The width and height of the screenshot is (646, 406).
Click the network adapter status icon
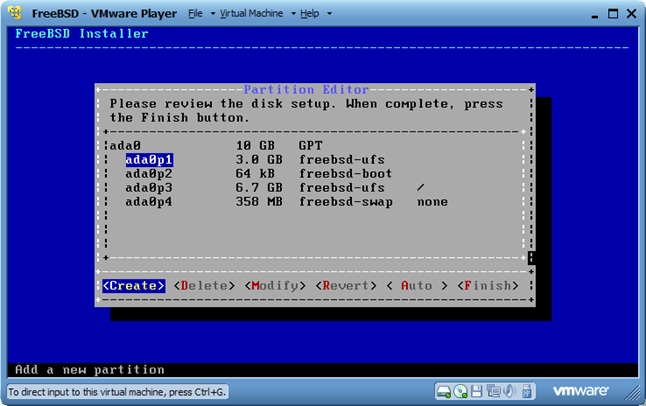coord(493,391)
